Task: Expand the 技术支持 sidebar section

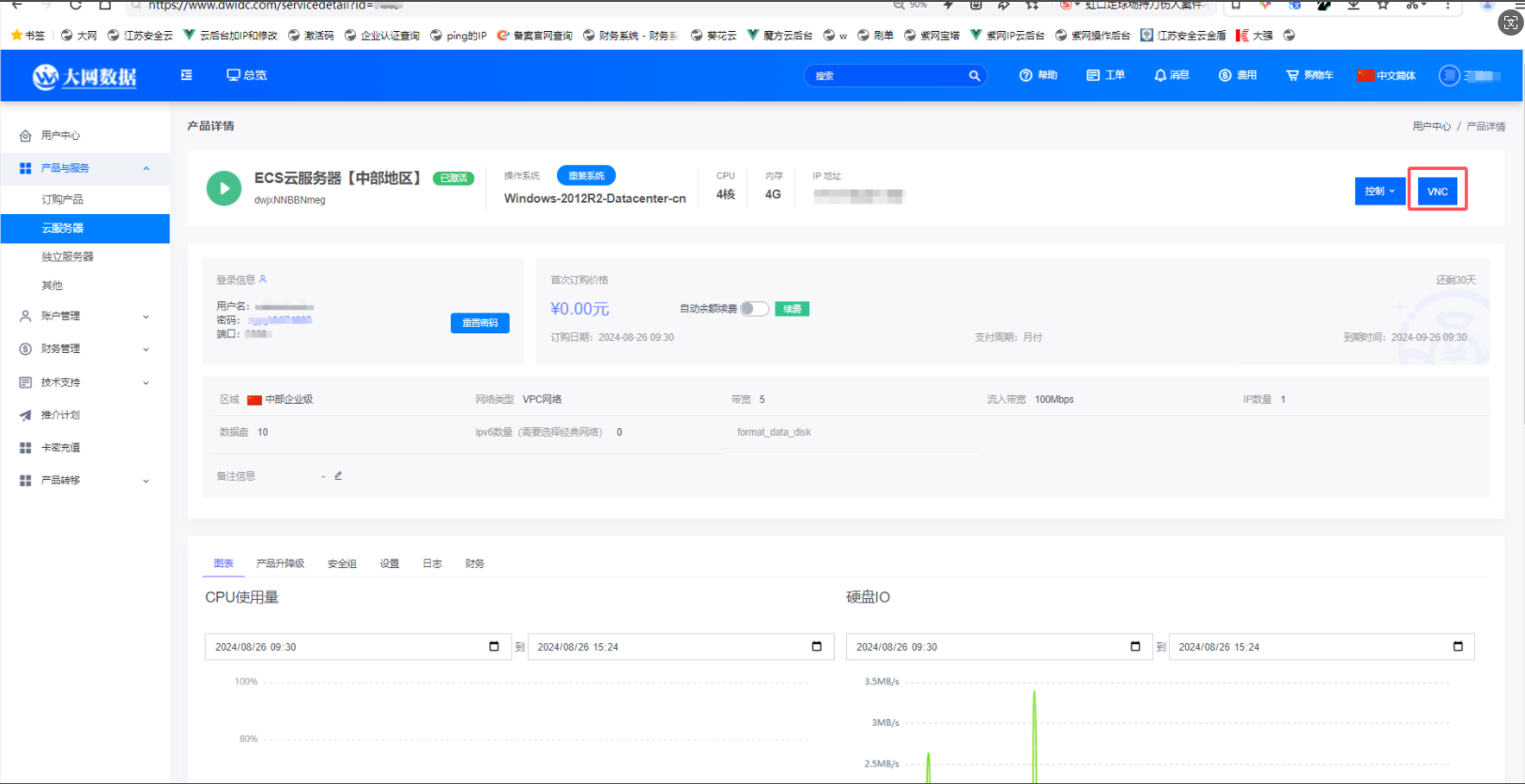Action: pos(85,383)
